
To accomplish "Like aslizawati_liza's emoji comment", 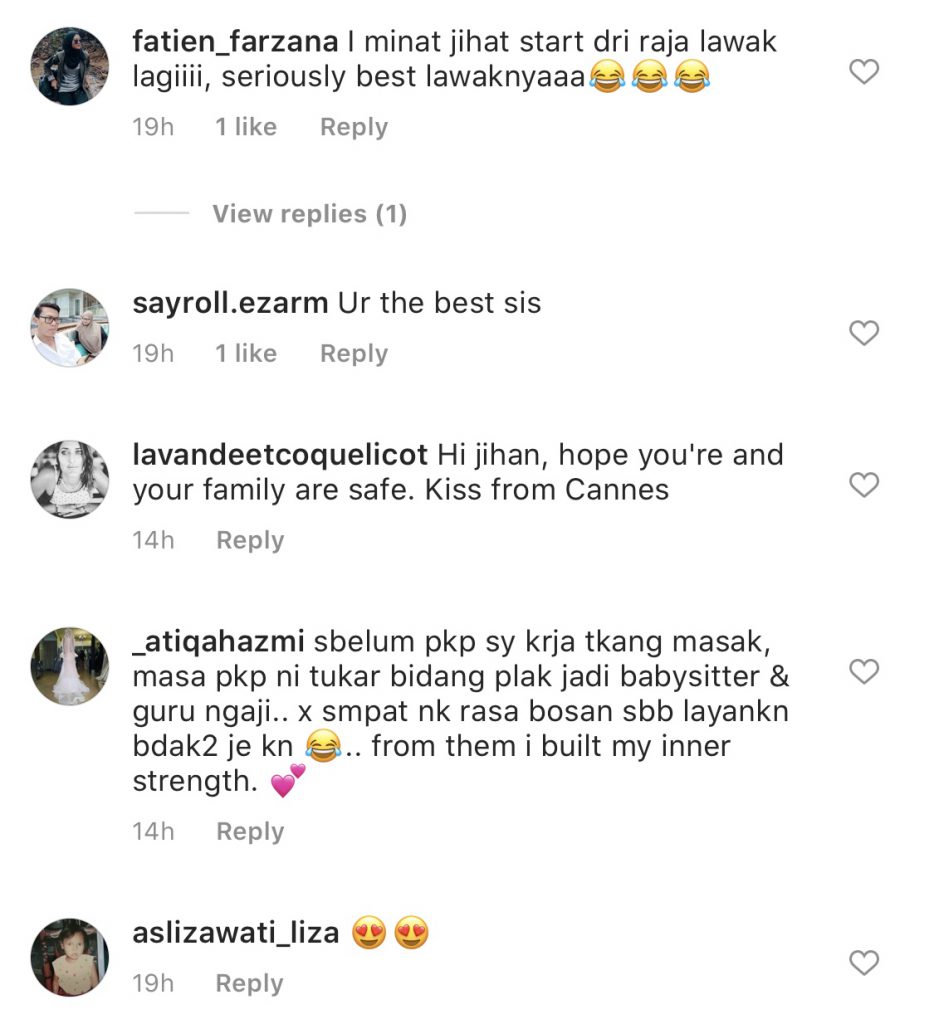I will click(x=863, y=963).
